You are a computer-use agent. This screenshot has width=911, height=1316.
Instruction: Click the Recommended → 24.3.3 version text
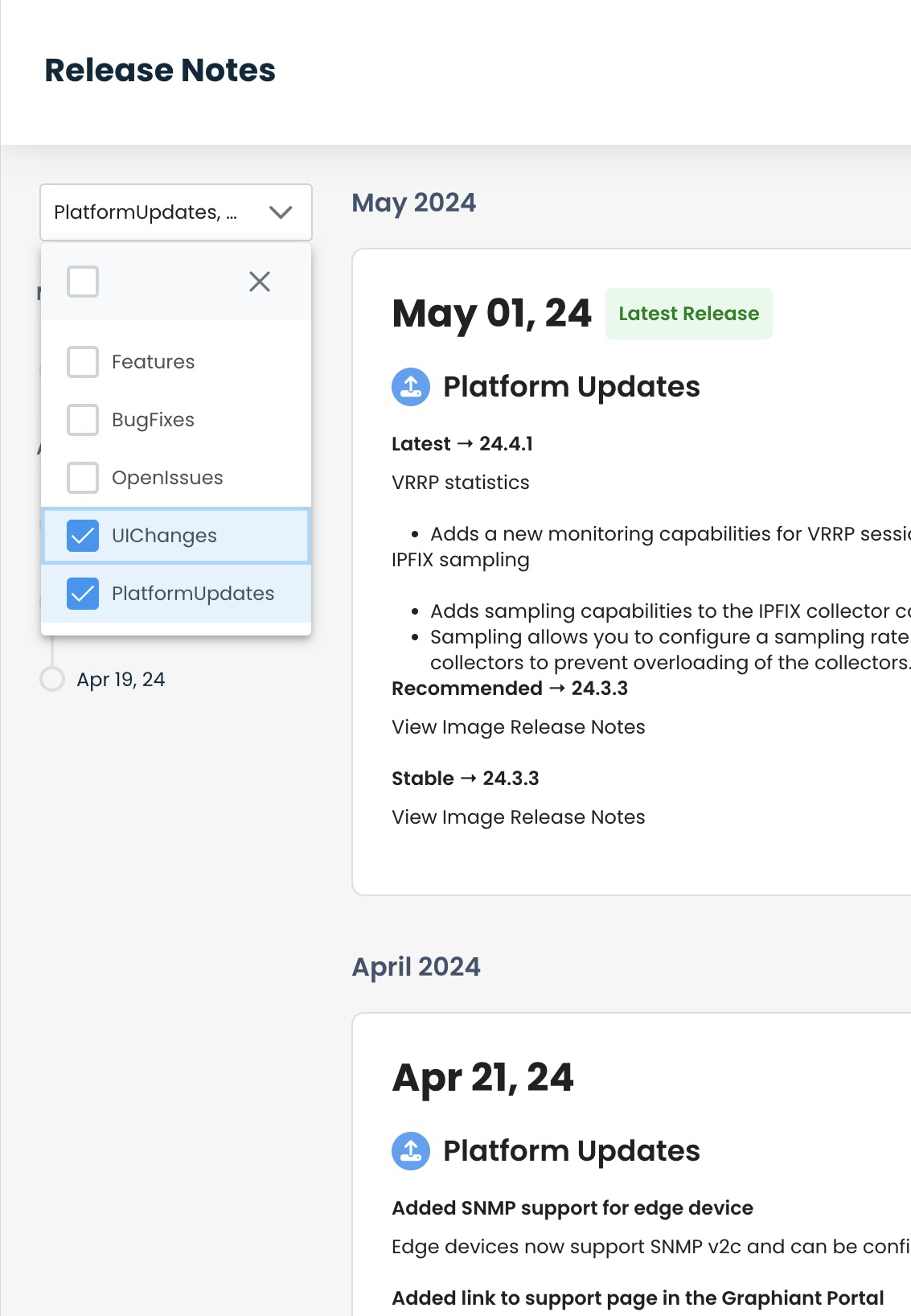(510, 689)
